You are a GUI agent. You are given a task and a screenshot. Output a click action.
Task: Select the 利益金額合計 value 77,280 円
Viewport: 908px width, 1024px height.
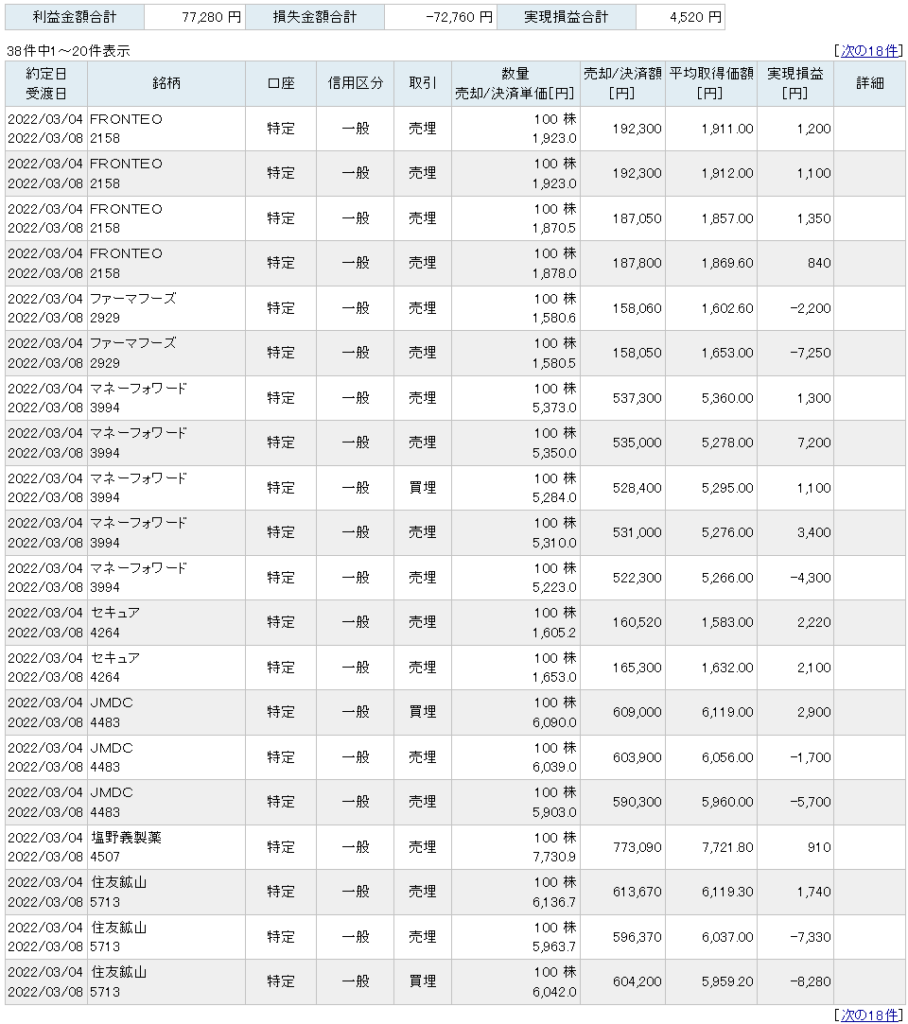tap(212, 17)
